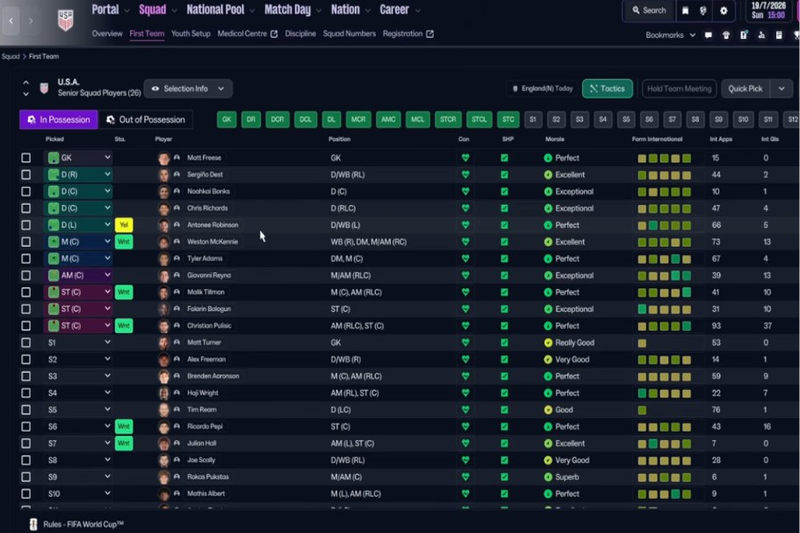Click the Quick Pick button
The height and width of the screenshot is (533, 800).
pyautogui.click(x=745, y=89)
